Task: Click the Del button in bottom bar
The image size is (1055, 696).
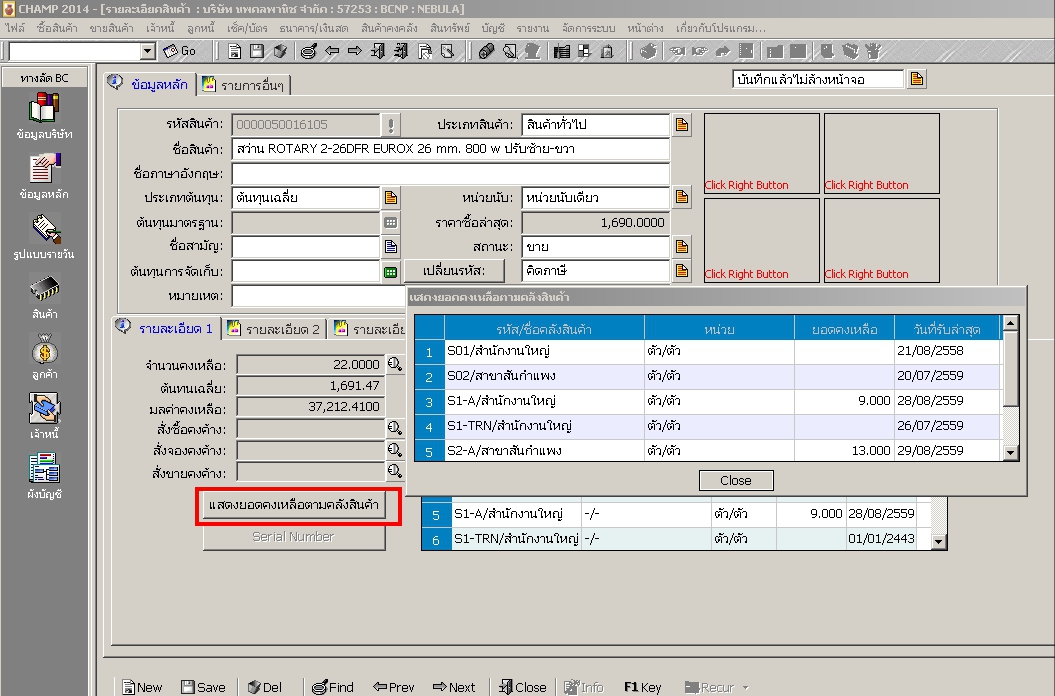Action: click(265, 687)
